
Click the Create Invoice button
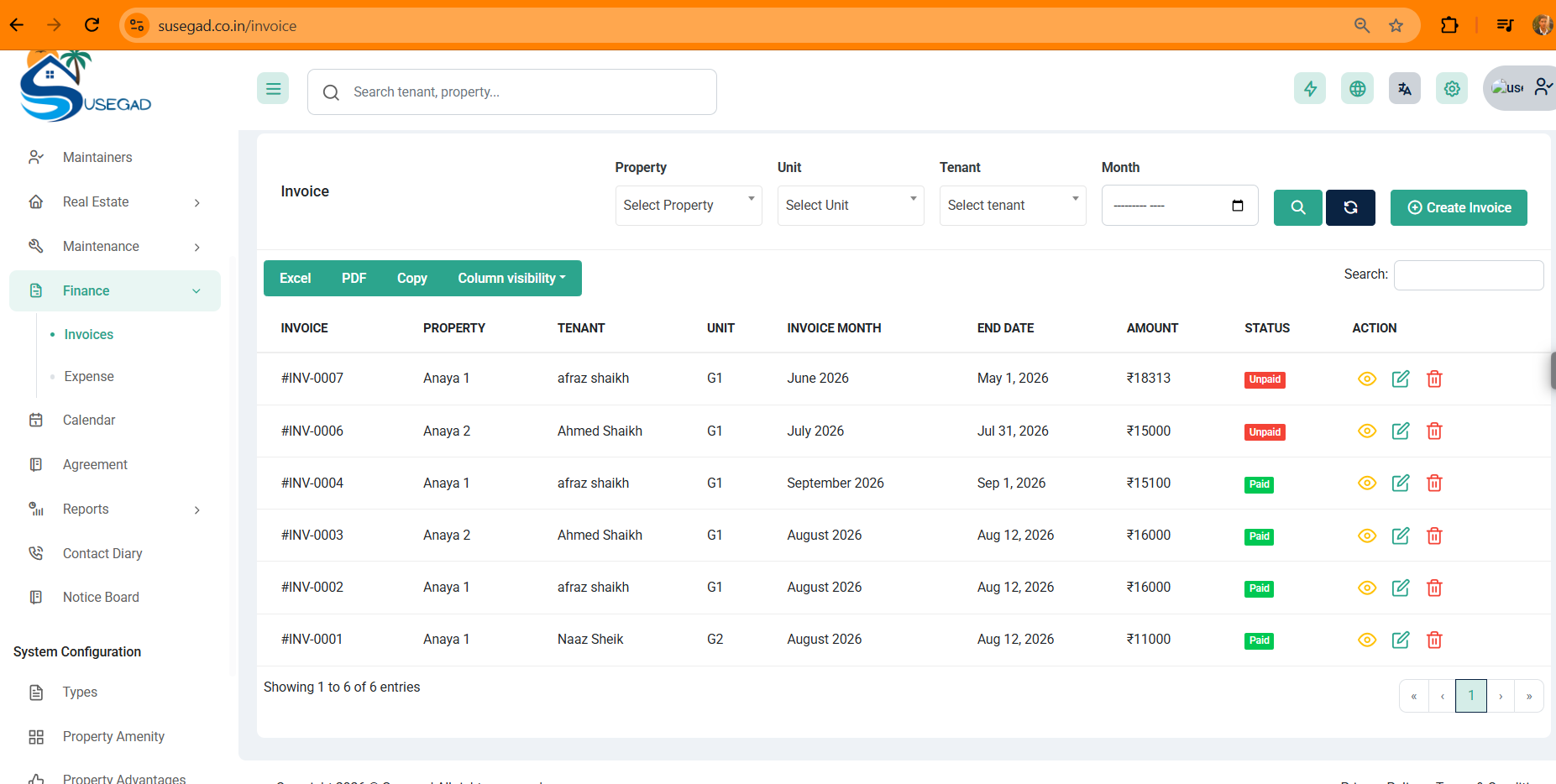click(x=1459, y=207)
